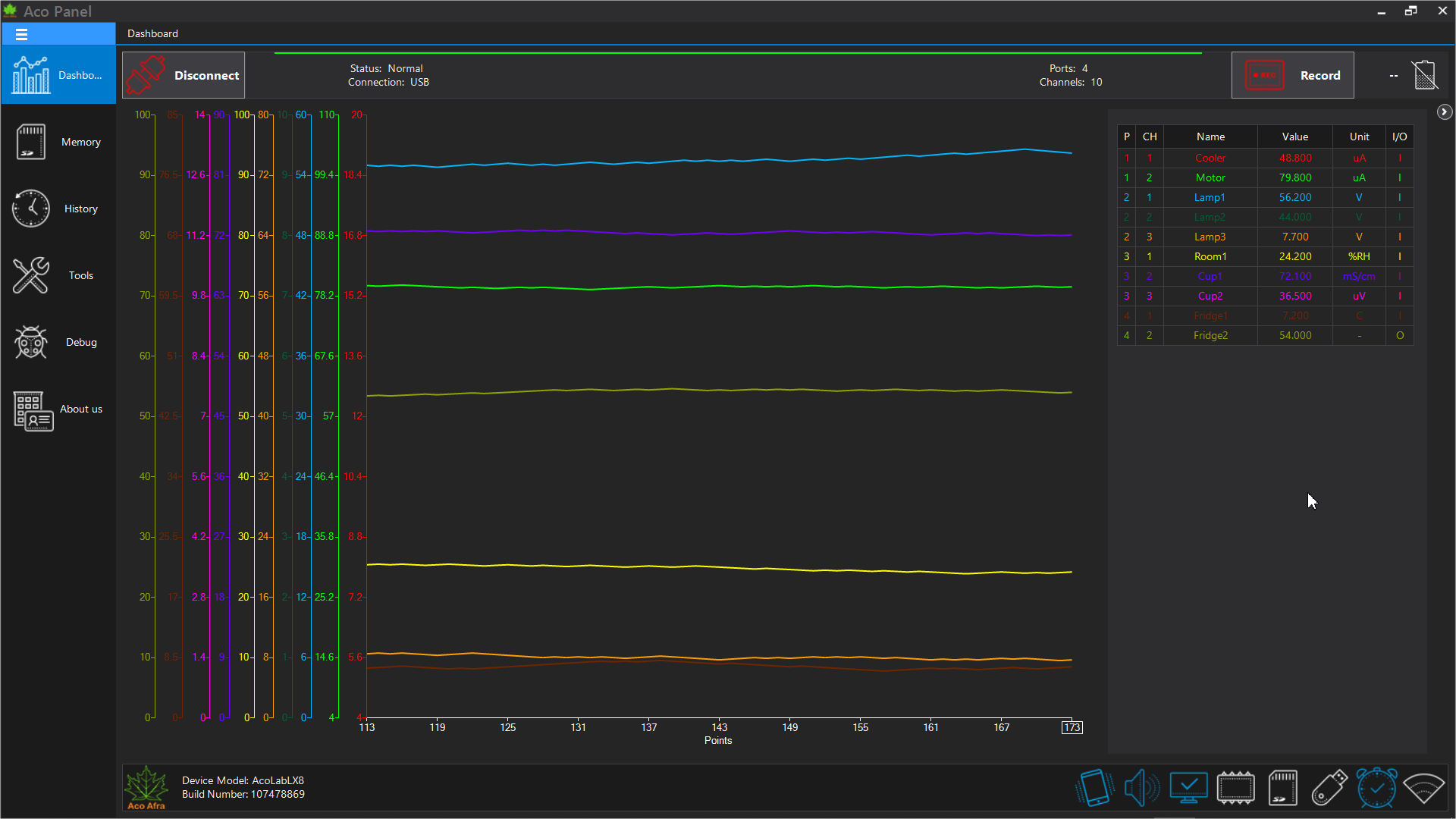This screenshot has height=819, width=1456.
Task: Click the Motor value 79.800
Action: coord(1295,177)
